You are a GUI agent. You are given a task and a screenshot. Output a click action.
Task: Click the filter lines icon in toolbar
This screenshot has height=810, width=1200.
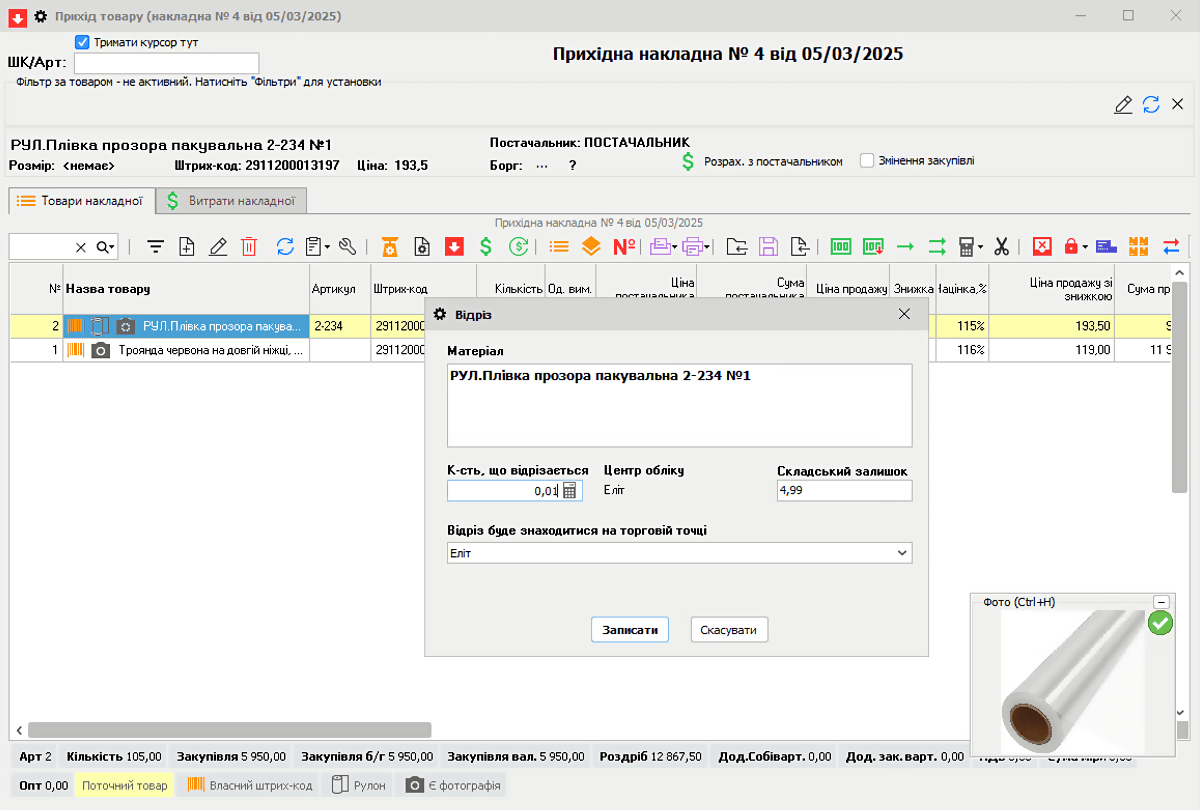pos(155,246)
